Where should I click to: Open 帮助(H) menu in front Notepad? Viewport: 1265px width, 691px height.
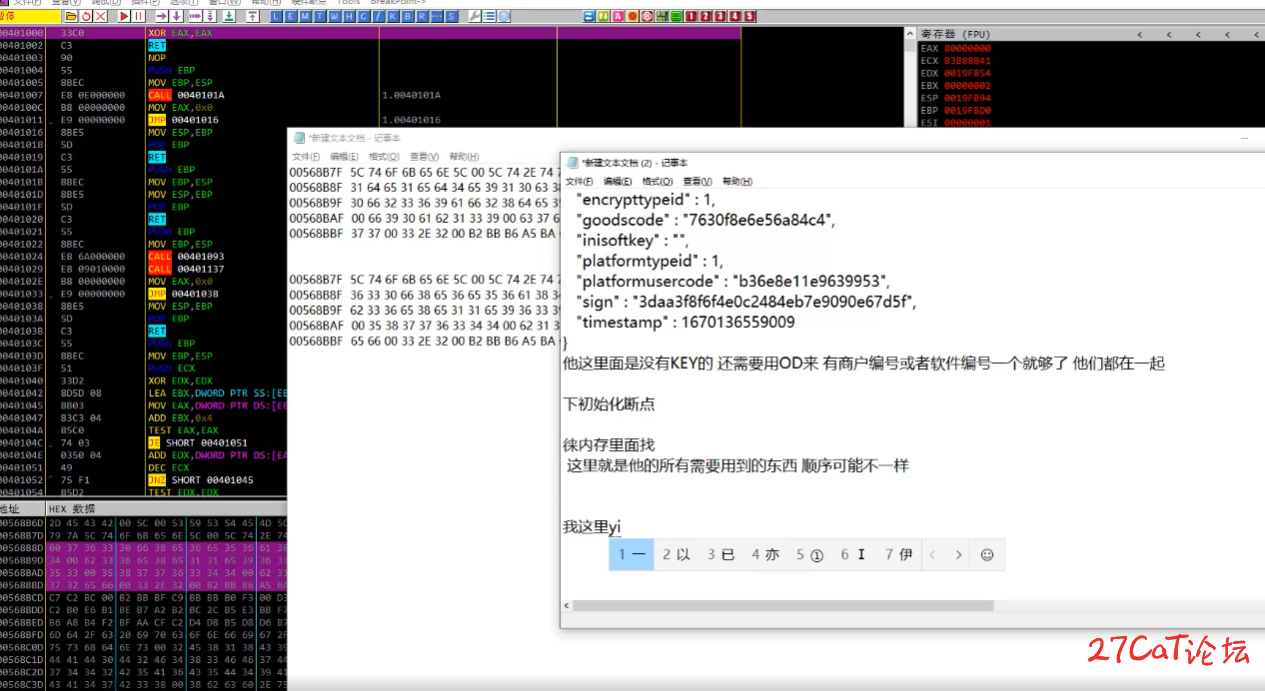click(x=738, y=181)
